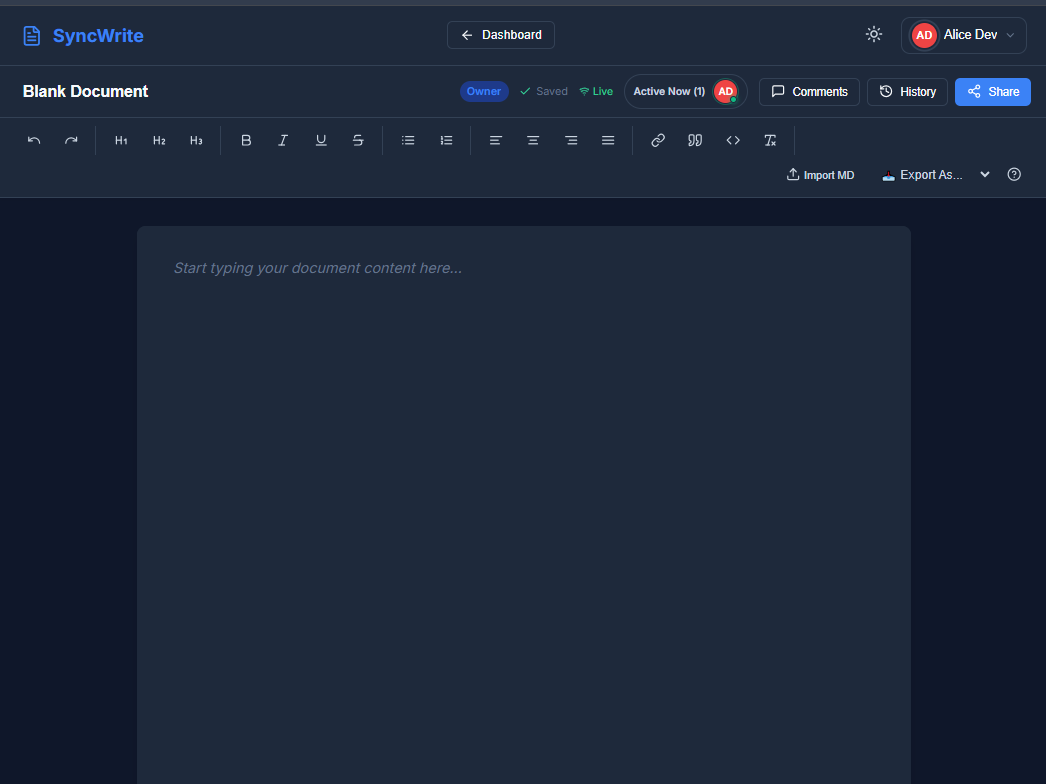Click the AD avatar in header

point(924,35)
